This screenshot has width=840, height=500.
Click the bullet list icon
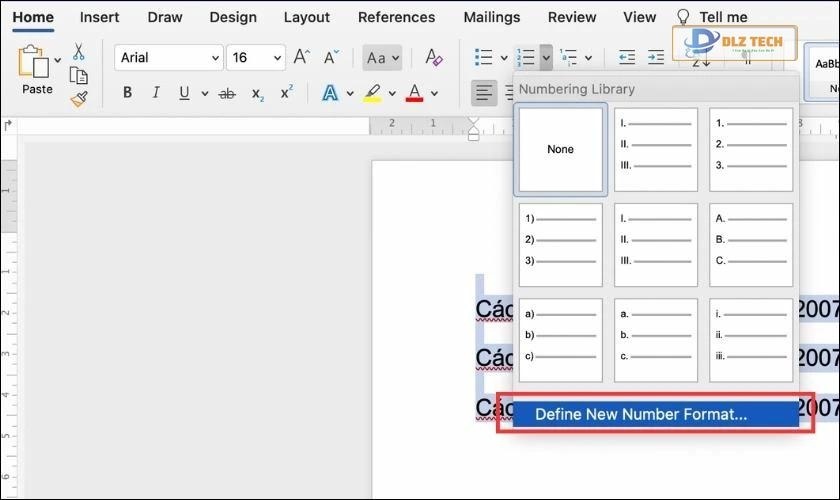483,58
